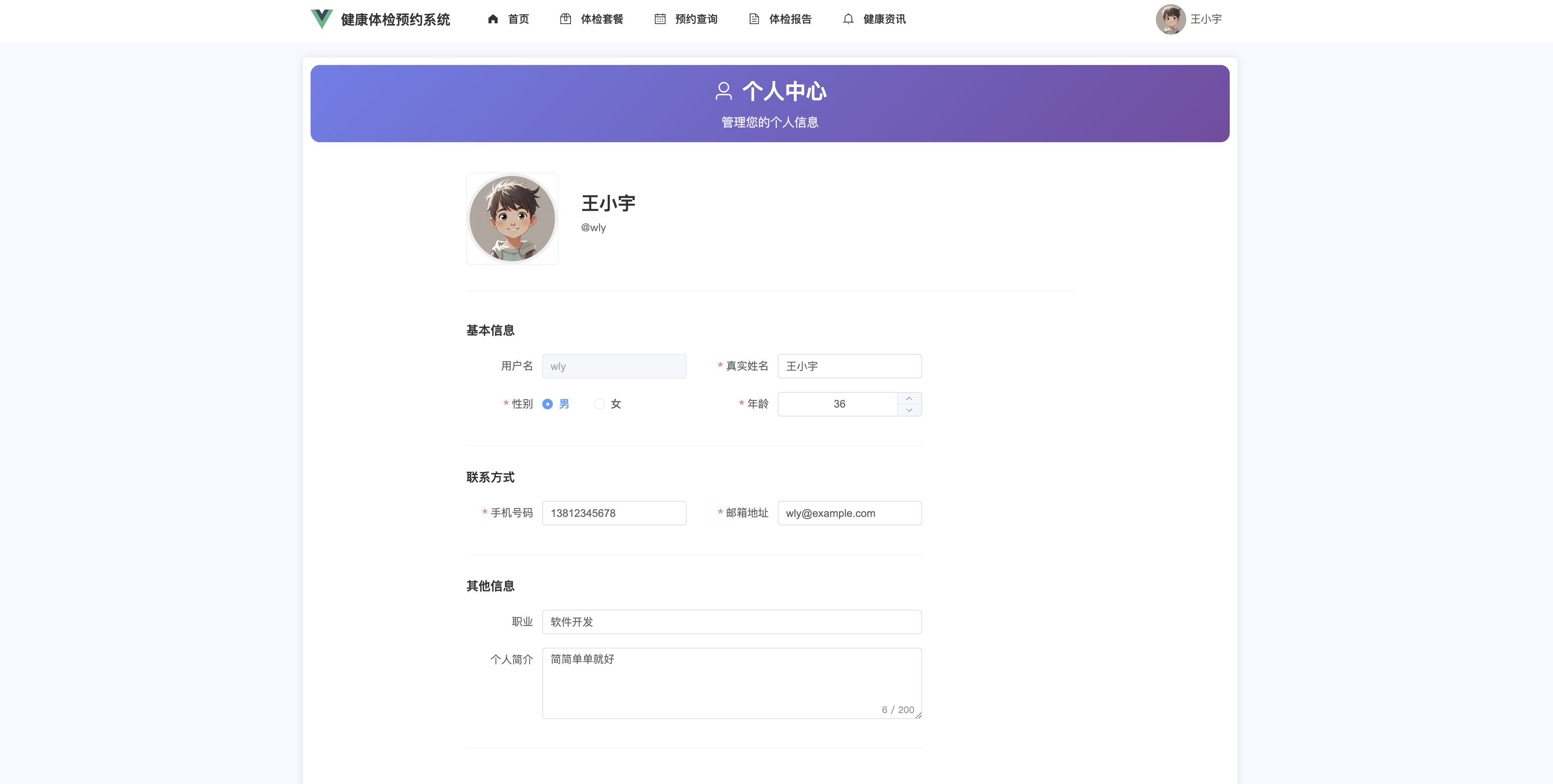
Task: Decrease age with the down arrow
Action: pos(909,411)
